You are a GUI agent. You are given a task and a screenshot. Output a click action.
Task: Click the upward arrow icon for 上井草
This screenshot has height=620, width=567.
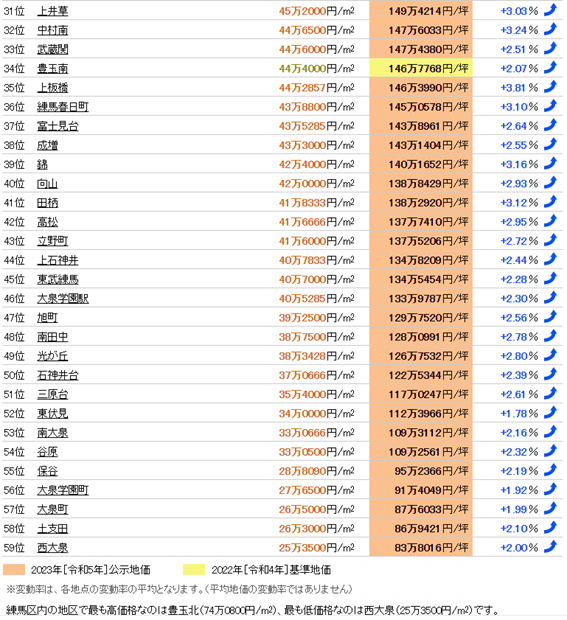550,10
